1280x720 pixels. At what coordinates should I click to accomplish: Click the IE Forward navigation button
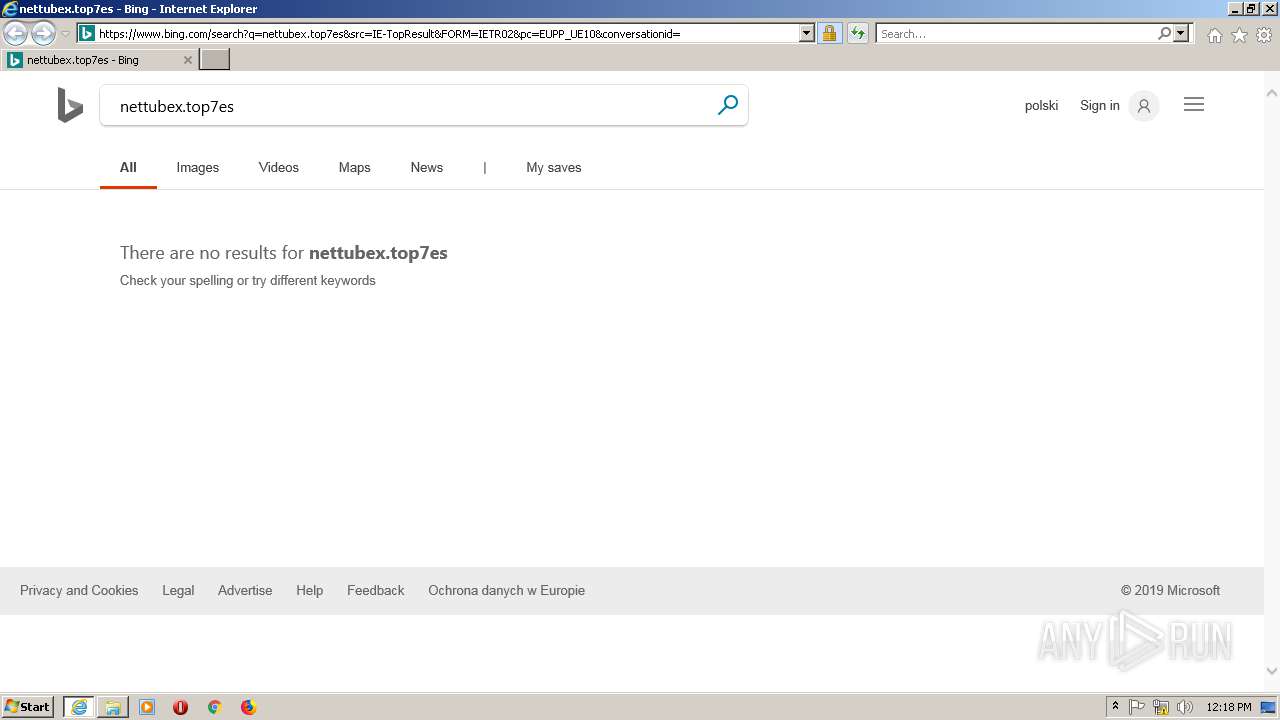pyautogui.click(x=43, y=34)
